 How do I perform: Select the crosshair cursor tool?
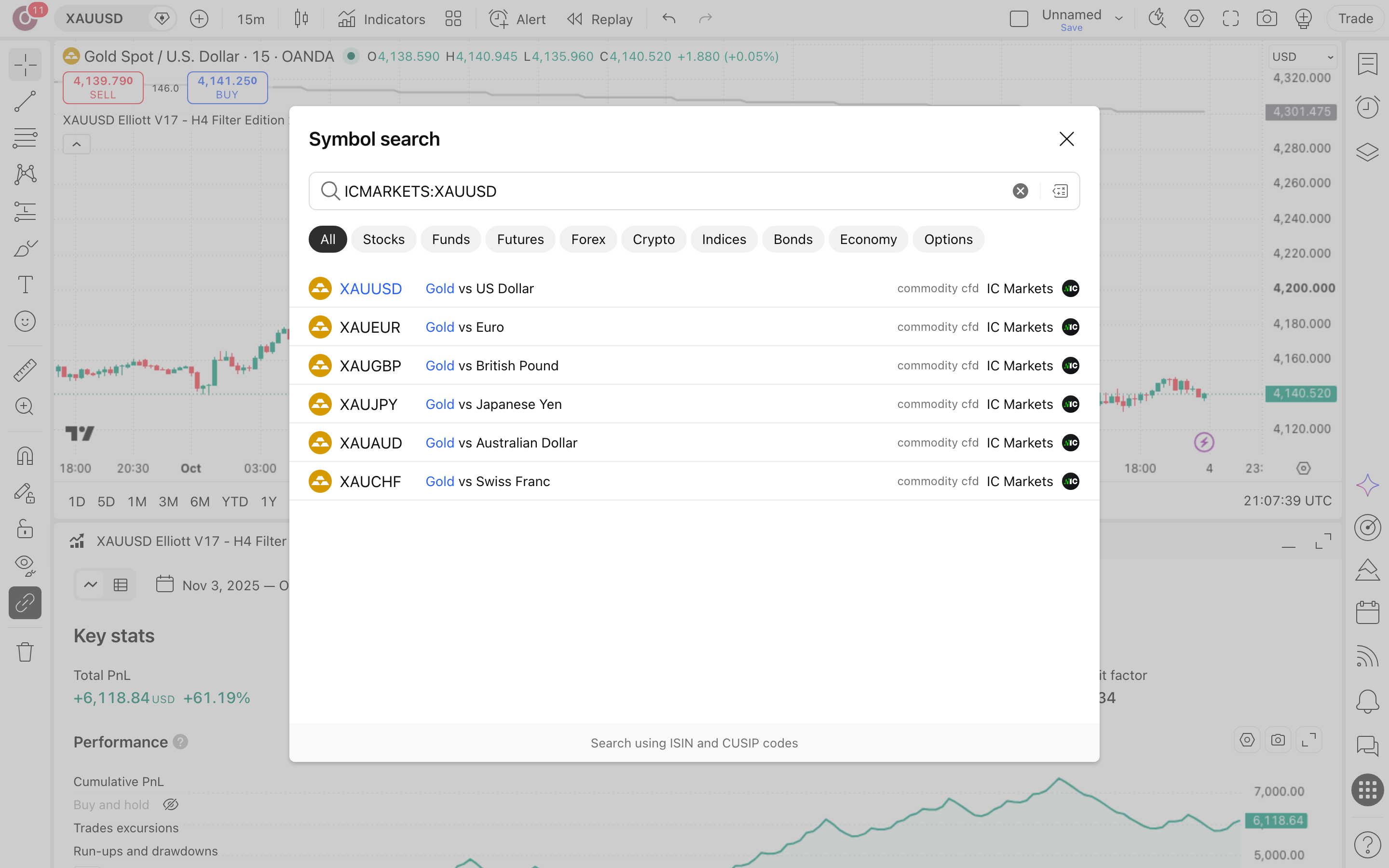25,65
